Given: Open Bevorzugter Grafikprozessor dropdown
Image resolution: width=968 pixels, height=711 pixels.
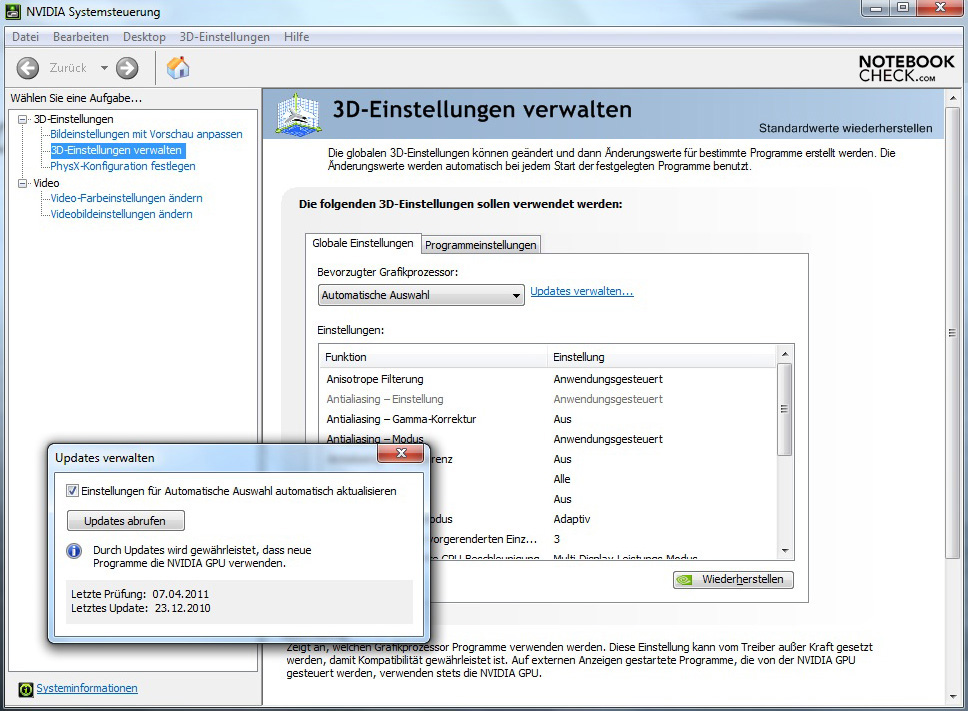Looking at the screenshot, I should (421, 295).
